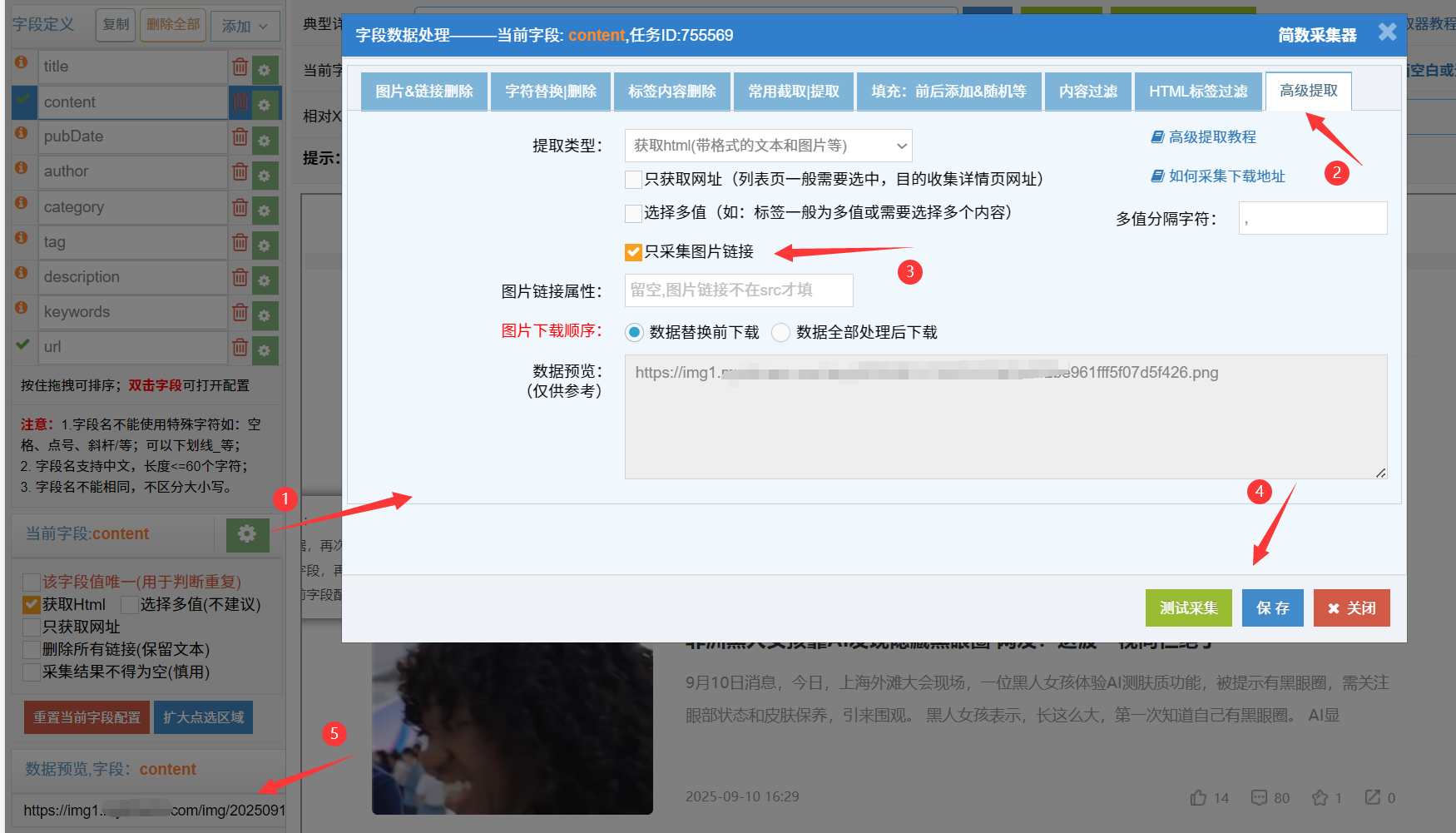Open the green gear for current field content
This screenshot has height=833, width=1456.
[247, 534]
